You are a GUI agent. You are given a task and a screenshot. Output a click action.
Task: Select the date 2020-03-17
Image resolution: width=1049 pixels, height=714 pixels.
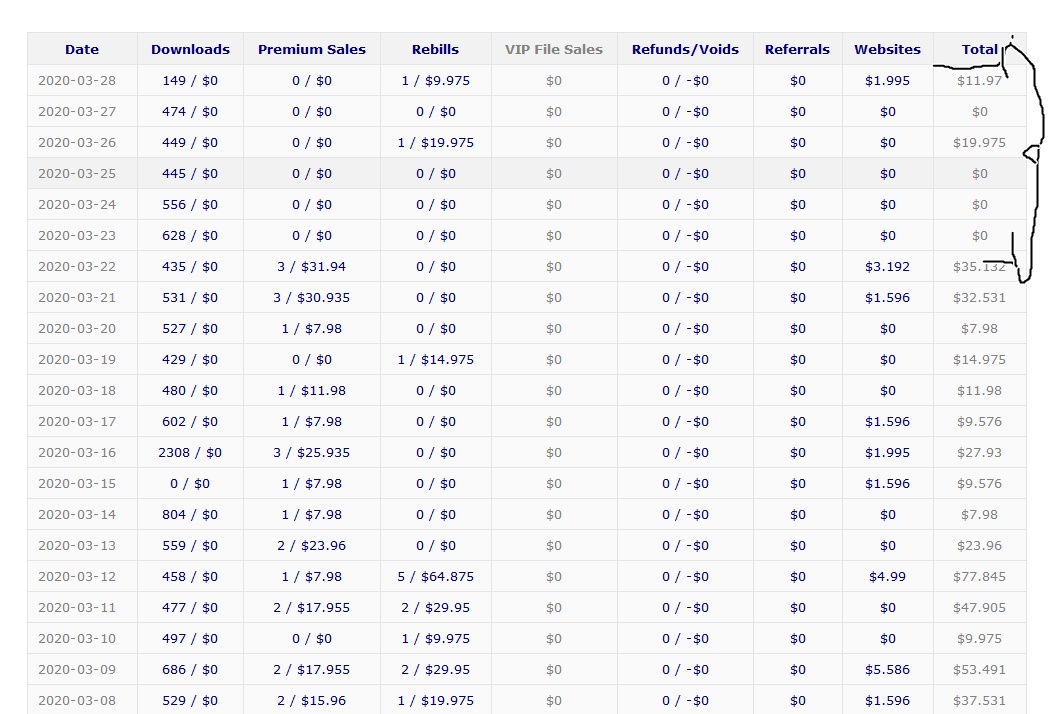point(77,422)
